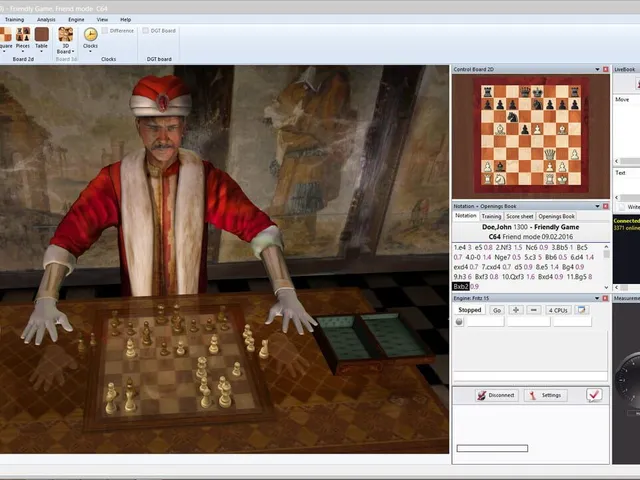
Task: Click the black bishop on b2 in 2D board
Action: coord(500,167)
